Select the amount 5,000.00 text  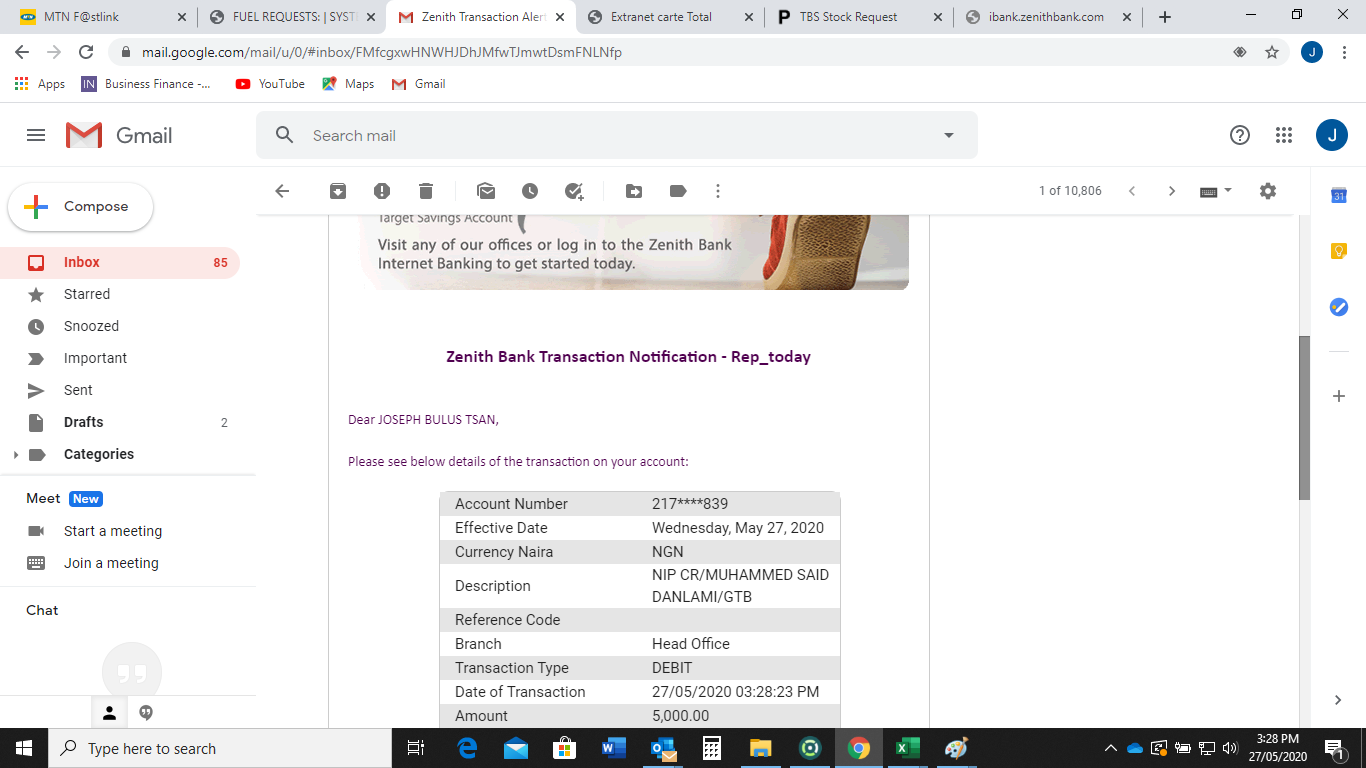point(681,716)
